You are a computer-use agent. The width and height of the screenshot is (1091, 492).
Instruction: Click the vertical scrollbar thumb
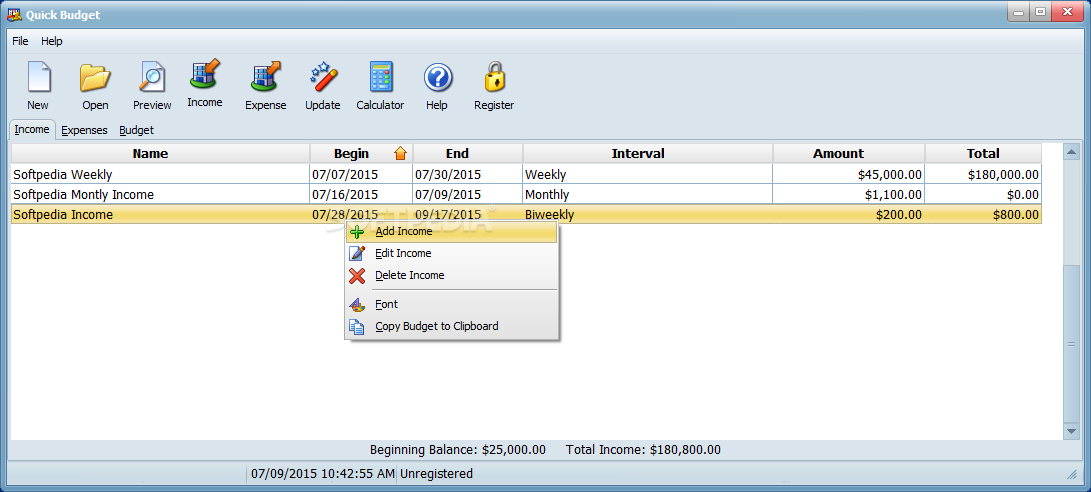[1072, 344]
